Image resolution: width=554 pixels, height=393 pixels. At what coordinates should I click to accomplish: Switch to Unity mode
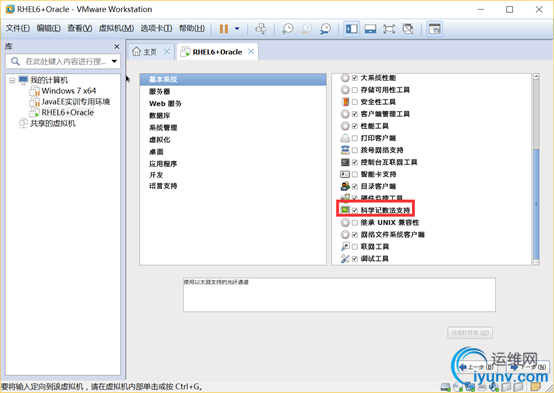point(408,29)
